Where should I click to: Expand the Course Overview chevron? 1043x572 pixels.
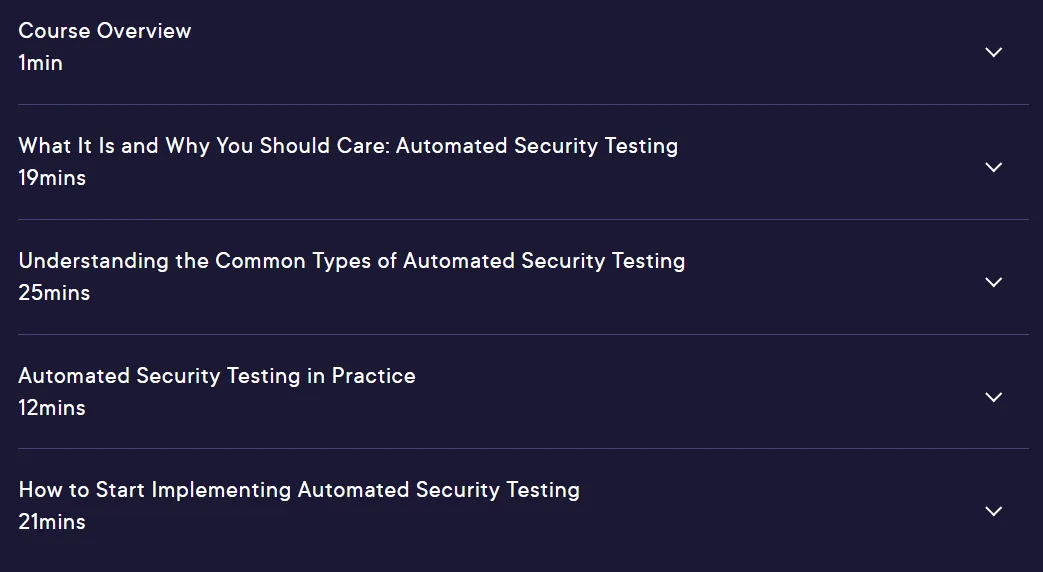[993, 52]
